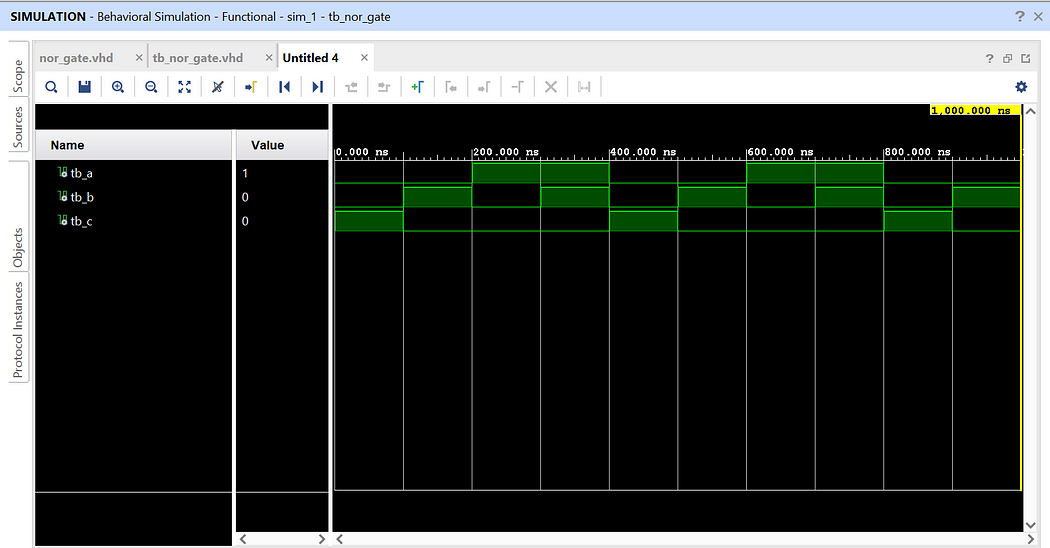Screen dimensions: 1050x548
Task: Open the help question mark in the tab bar
Action: pos(990,58)
